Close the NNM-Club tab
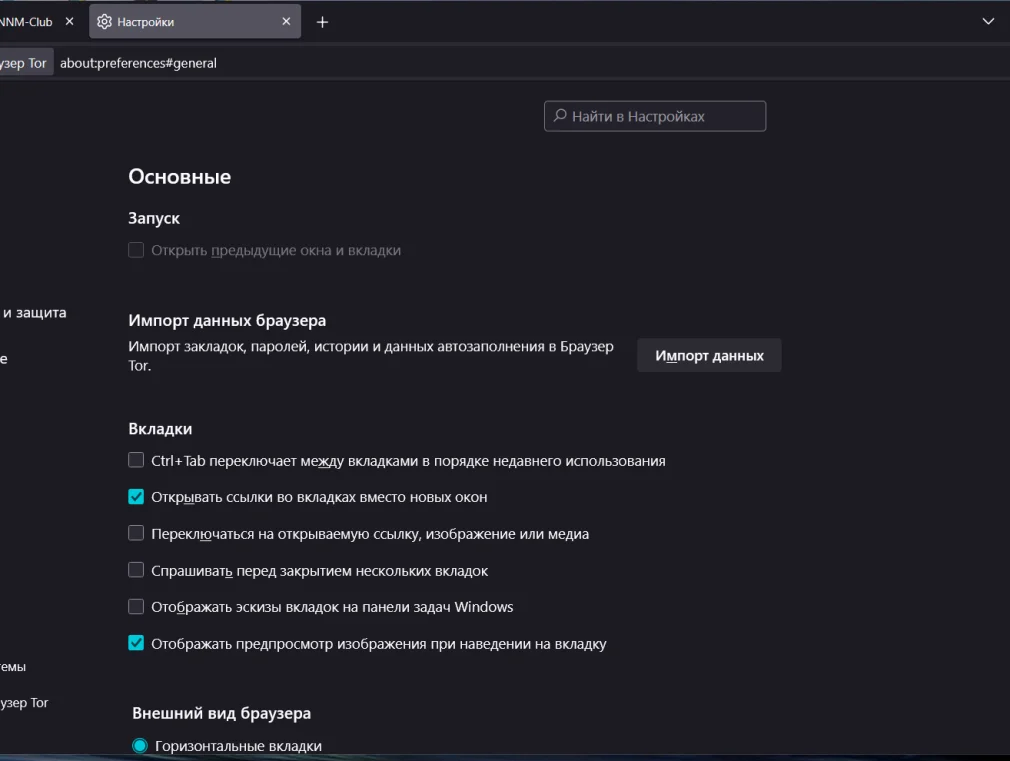1010x761 pixels. 69,21
